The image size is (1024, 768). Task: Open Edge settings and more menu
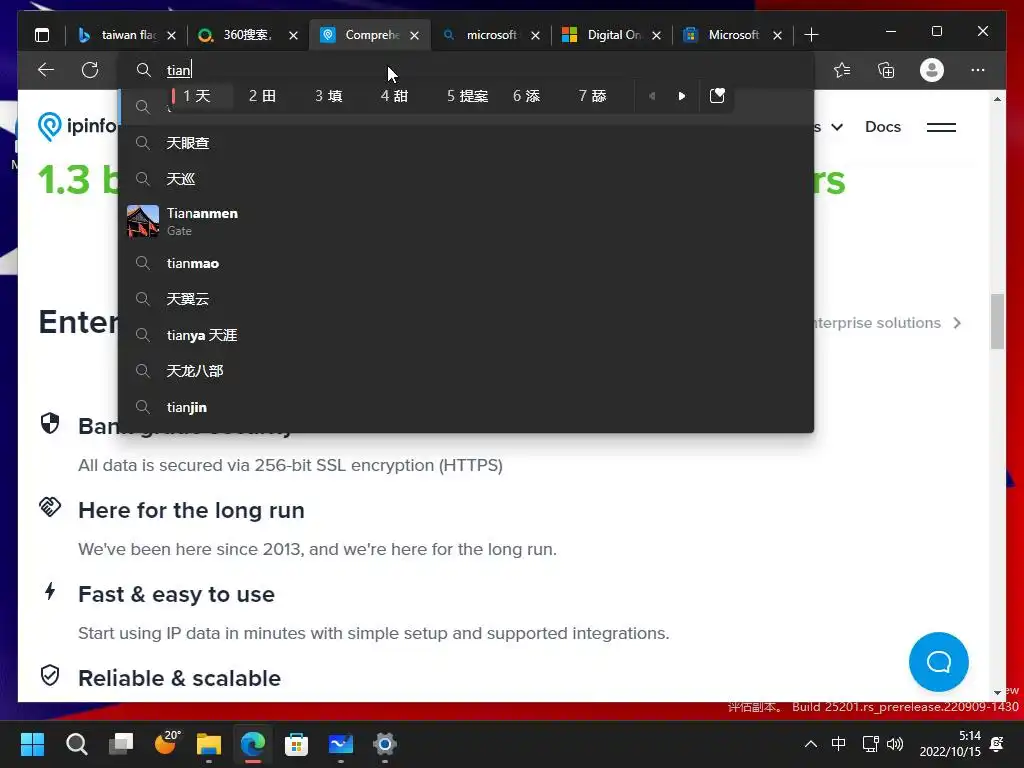point(978,70)
